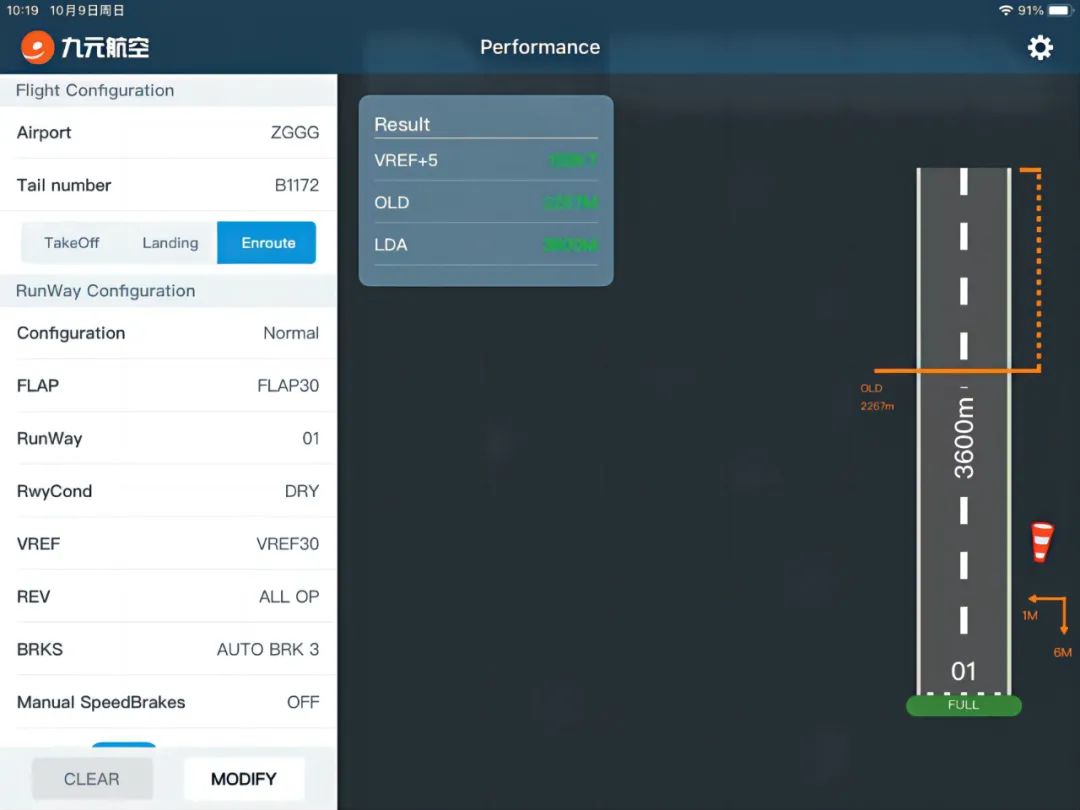The width and height of the screenshot is (1080, 810).
Task: Tap the red windsock icon
Action: pos(1042,541)
